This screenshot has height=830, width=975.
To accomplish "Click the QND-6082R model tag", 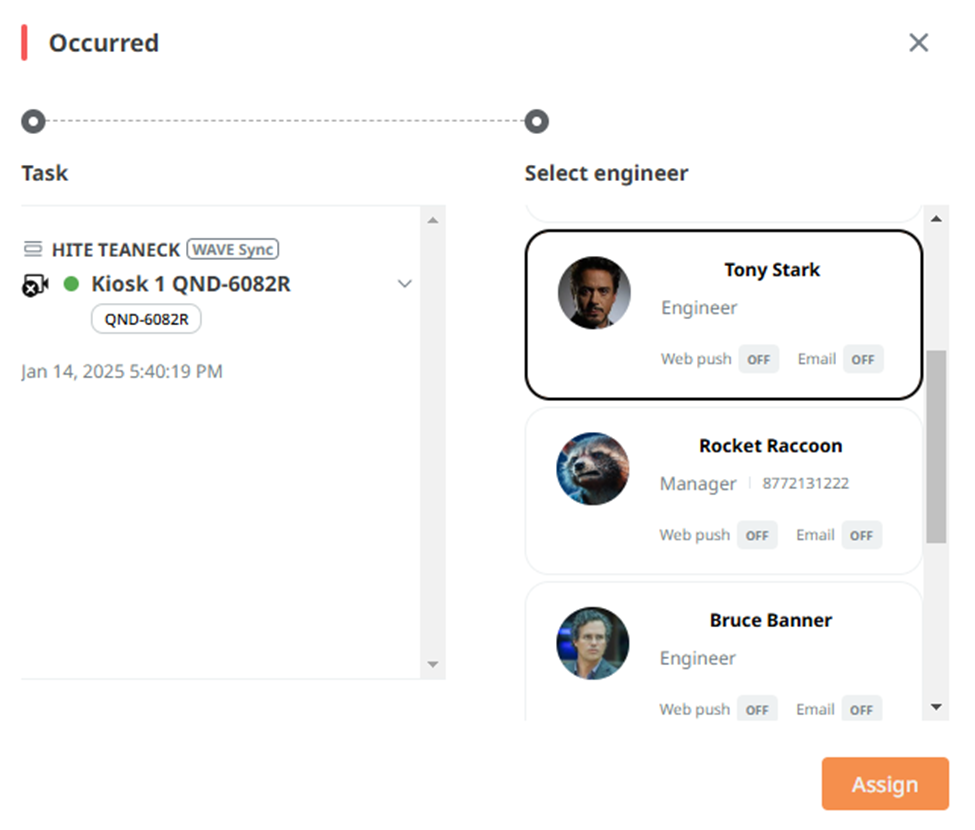I will click(x=146, y=319).
